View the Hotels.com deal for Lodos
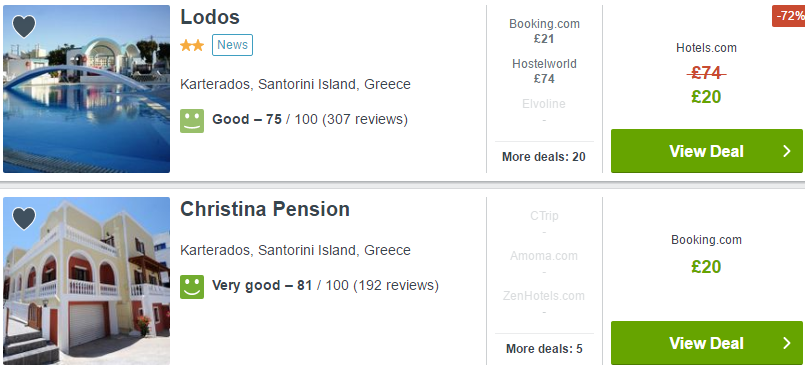The image size is (805, 370). point(706,151)
